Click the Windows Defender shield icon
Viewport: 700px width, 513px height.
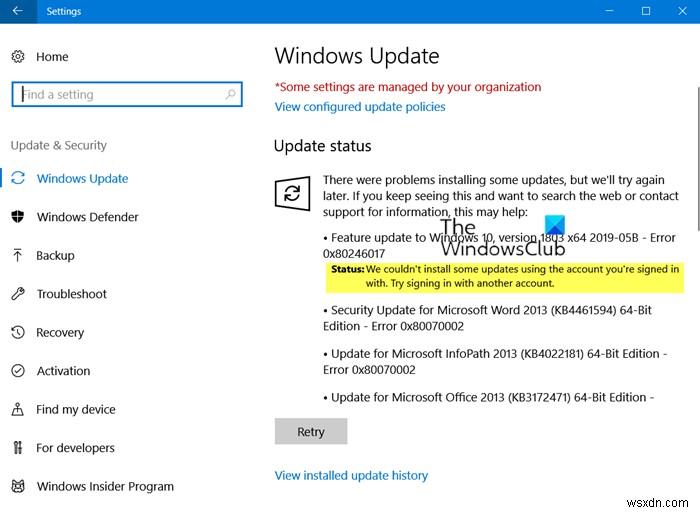tap(18, 217)
